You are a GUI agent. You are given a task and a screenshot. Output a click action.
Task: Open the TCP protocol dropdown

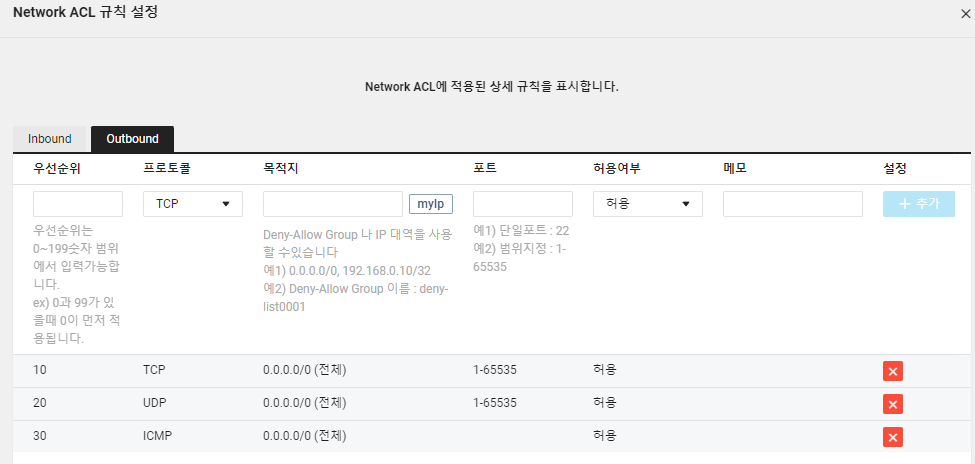pos(193,204)
